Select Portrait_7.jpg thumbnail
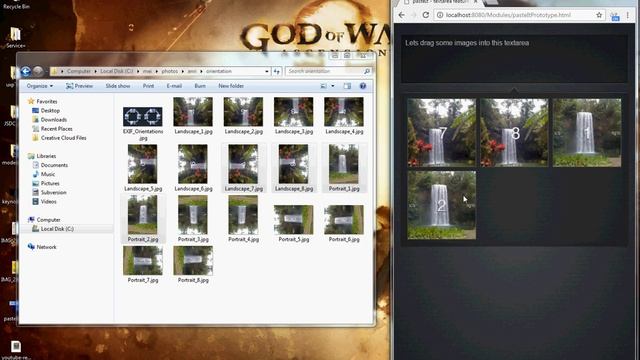The width and height of the screenshot is (640, 360). (x=142, y=260)
